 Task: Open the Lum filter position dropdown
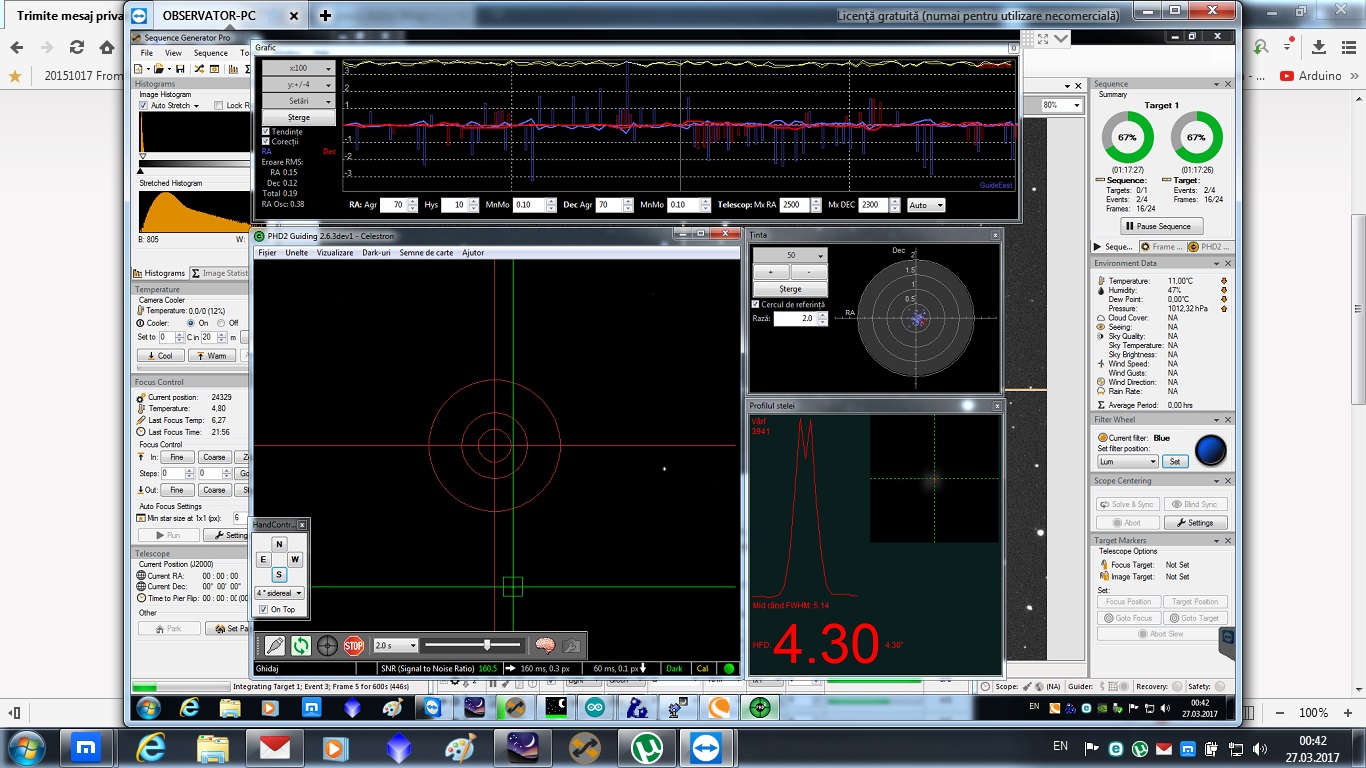point(1128,462)
